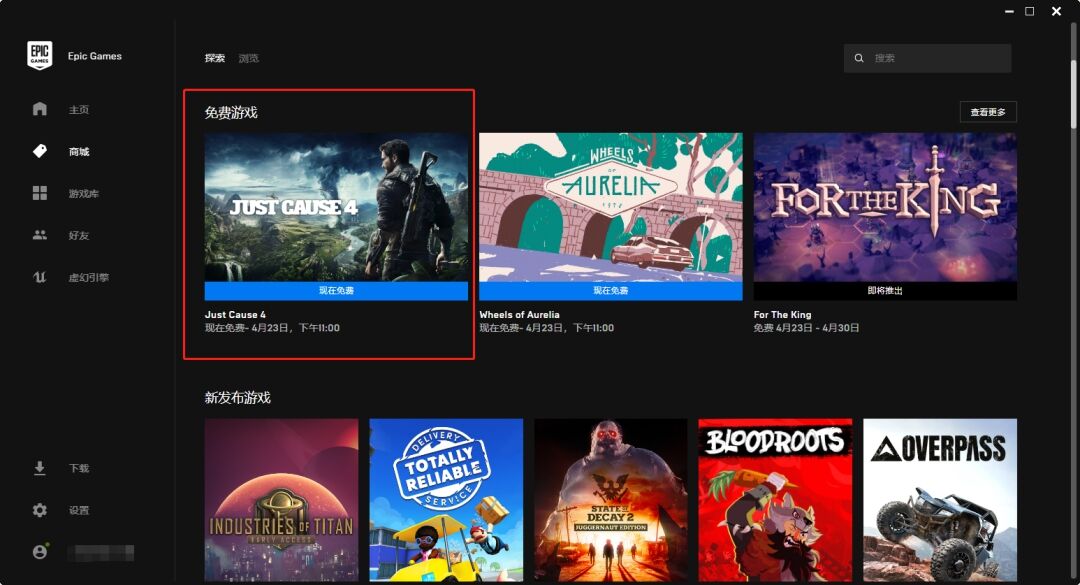
Task: Click the 查看更多 button
Action: [988, 112]
